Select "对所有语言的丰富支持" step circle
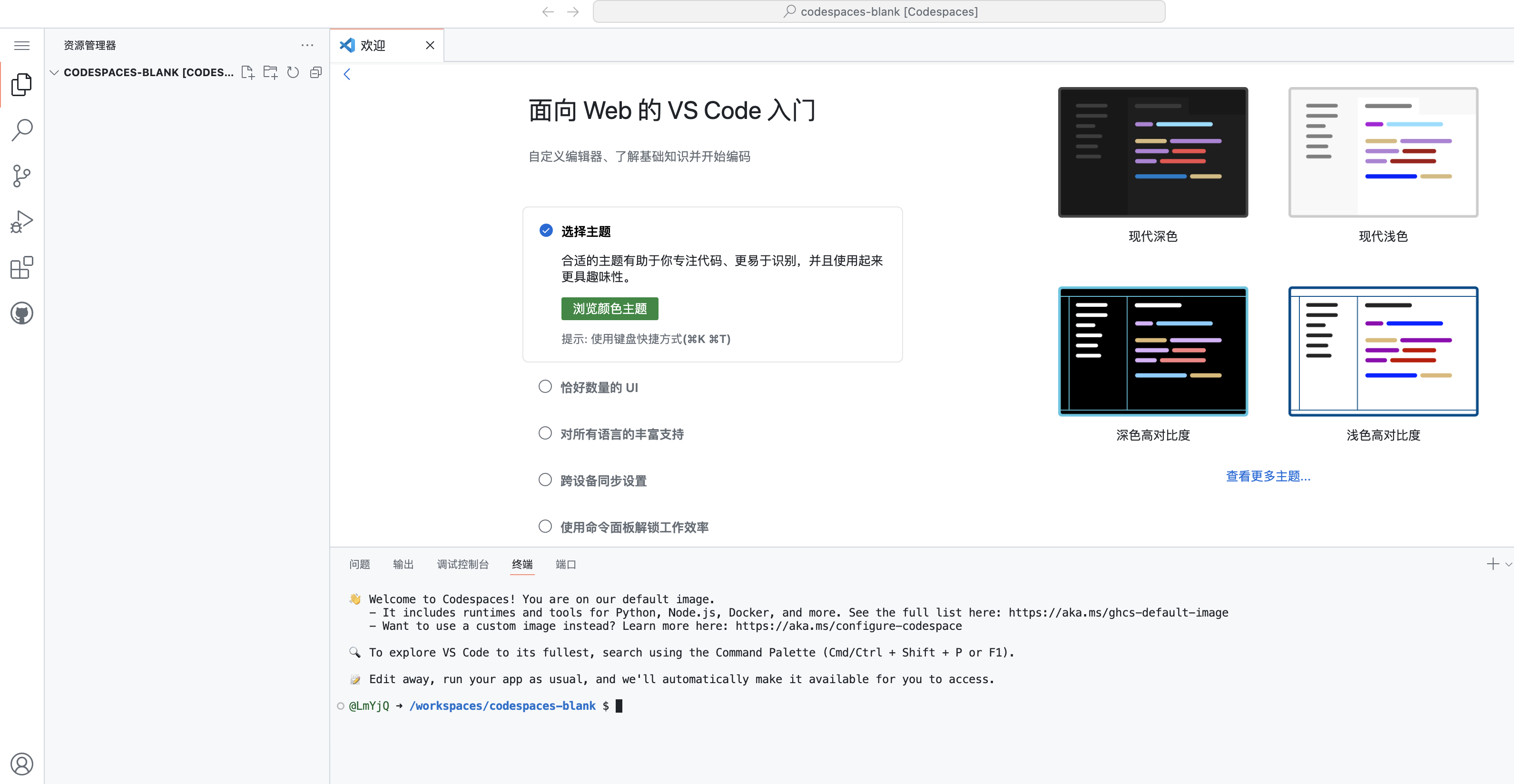This screenshot has width=1514, height=784. click(x=545, y=433)
